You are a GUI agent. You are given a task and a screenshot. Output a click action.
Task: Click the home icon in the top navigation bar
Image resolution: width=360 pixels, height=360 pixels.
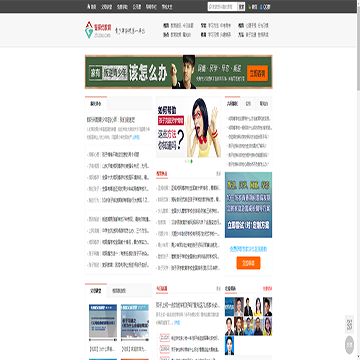88,6
